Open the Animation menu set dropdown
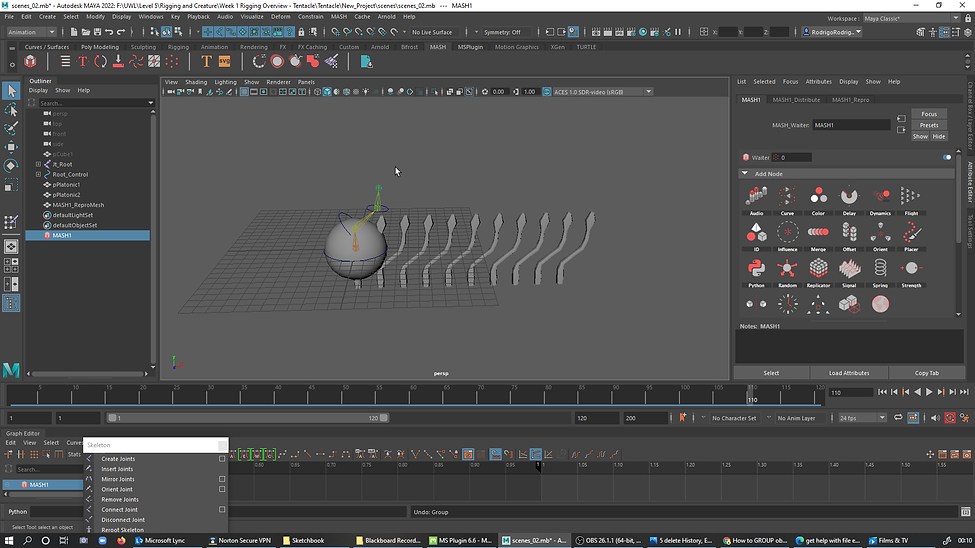975x548 pixels. point(31,32)
